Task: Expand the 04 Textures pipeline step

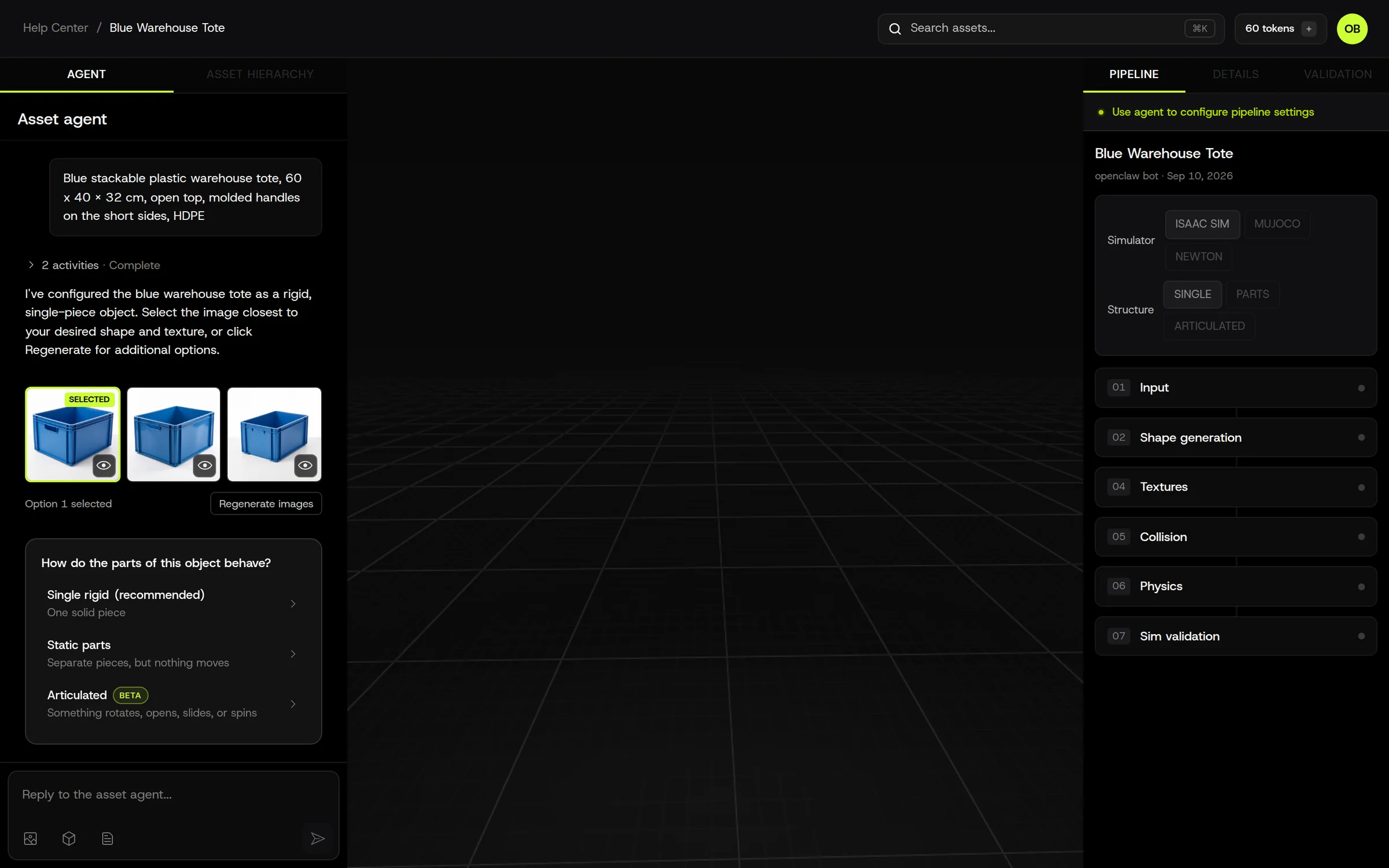Action: 1236,487
